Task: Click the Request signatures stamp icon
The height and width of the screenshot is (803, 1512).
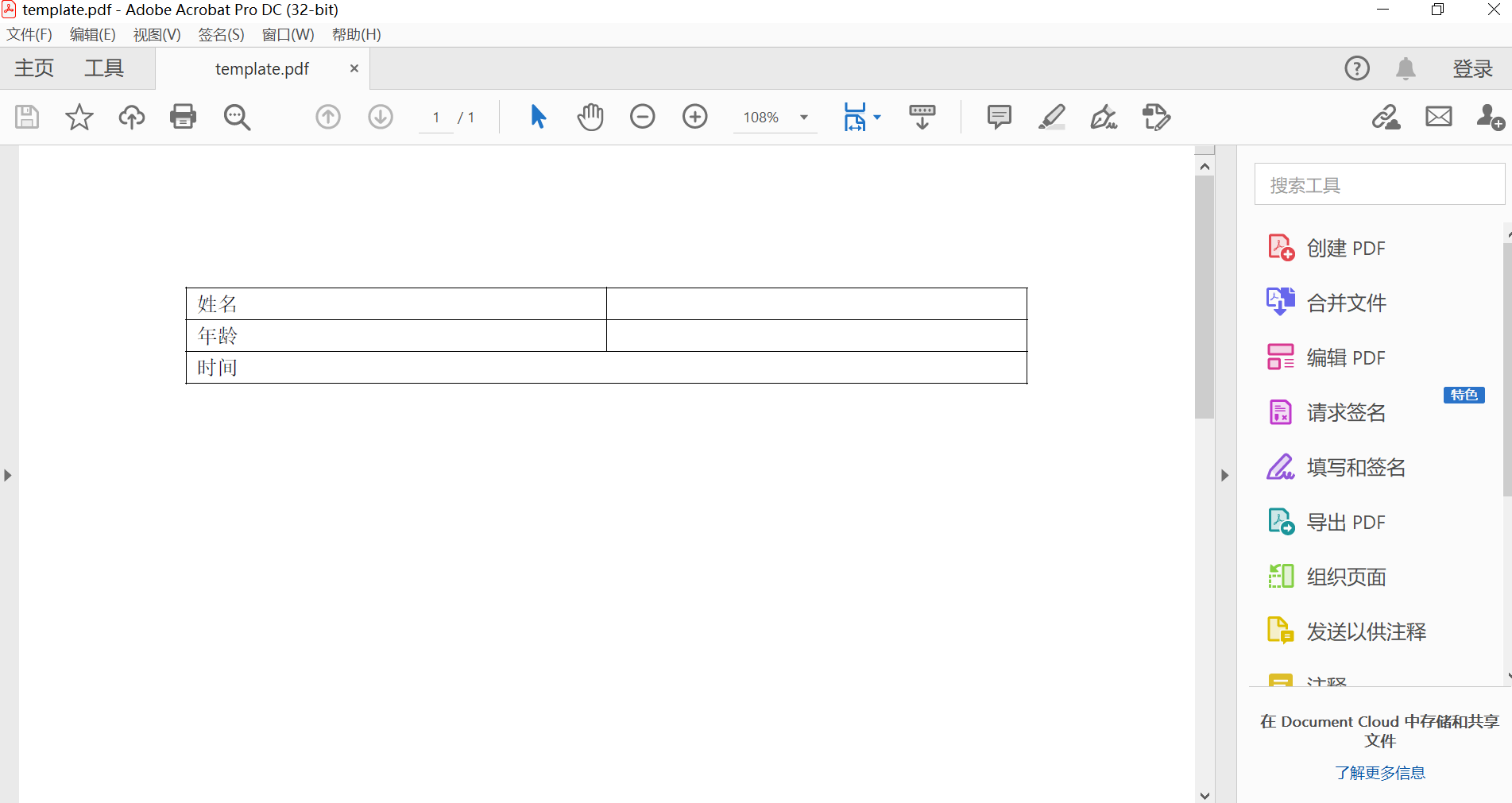Action: (1156, 118)
